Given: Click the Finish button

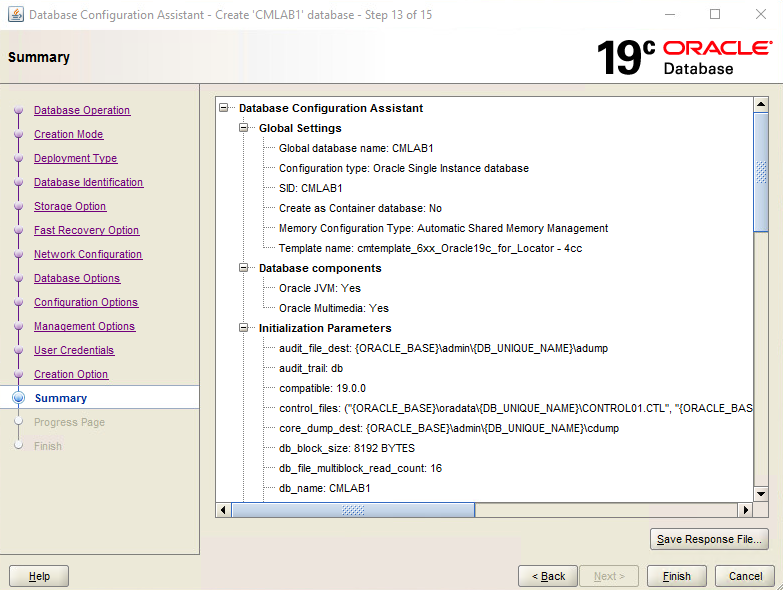Looking at the screenshot, I should click(677, 576).
